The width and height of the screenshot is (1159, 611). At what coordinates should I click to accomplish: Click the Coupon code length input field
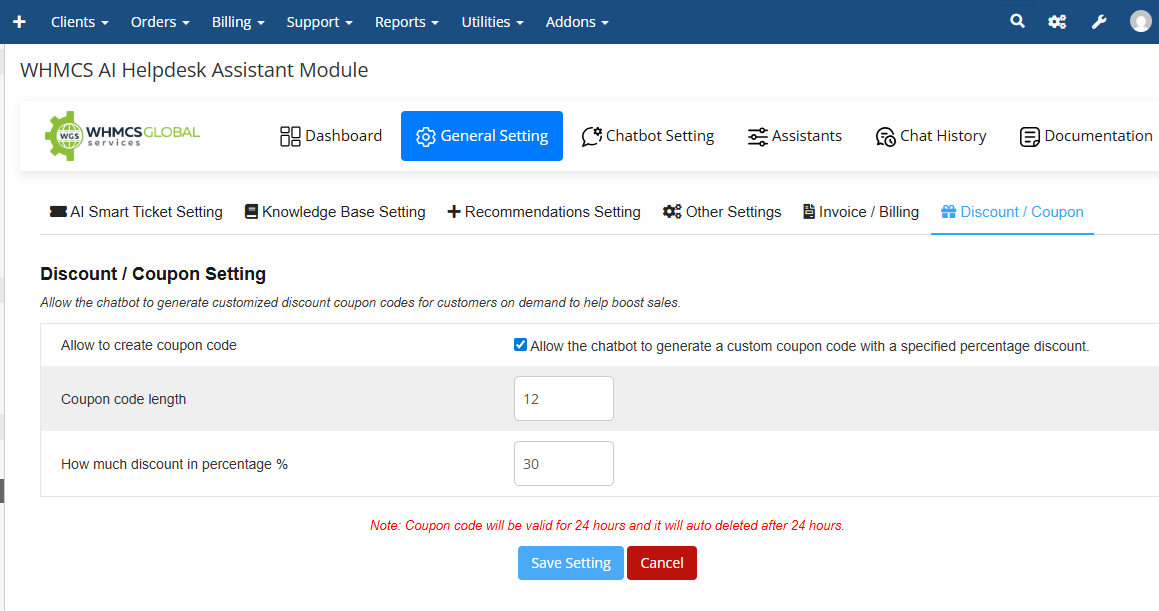point(563,399)
